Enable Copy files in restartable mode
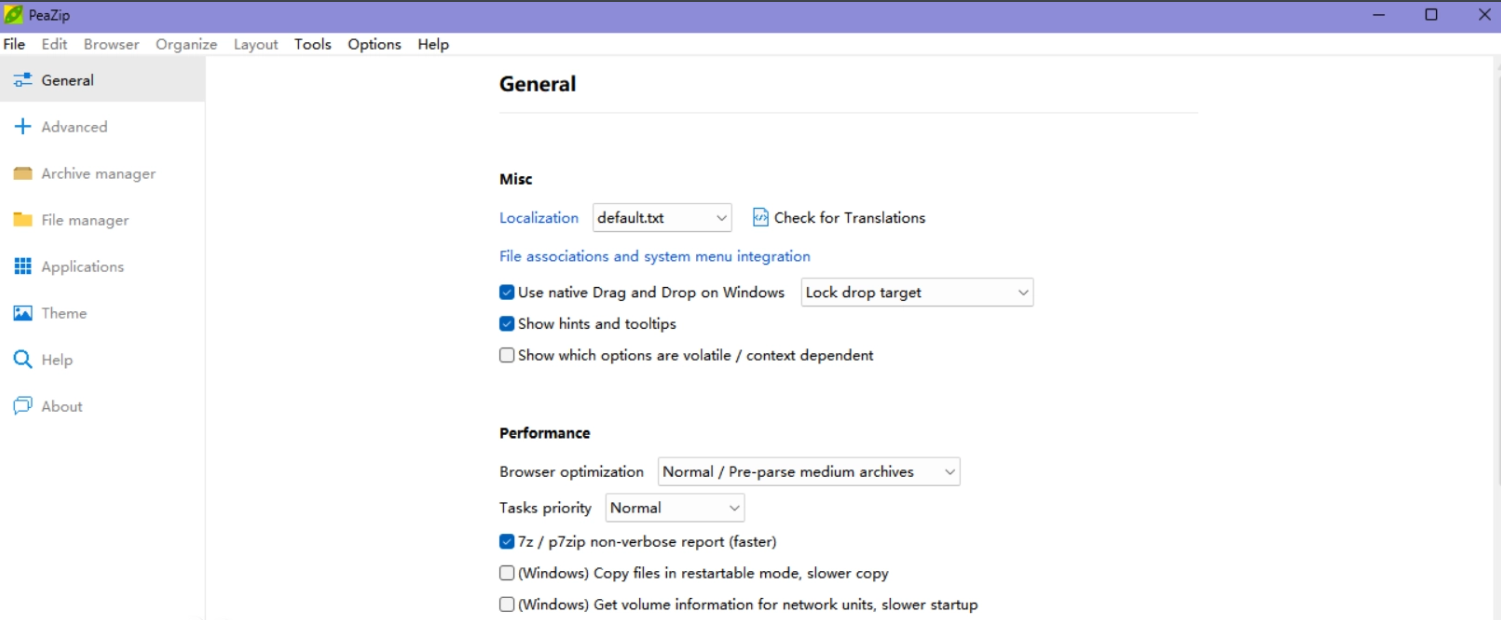 [x=507, y=573]
